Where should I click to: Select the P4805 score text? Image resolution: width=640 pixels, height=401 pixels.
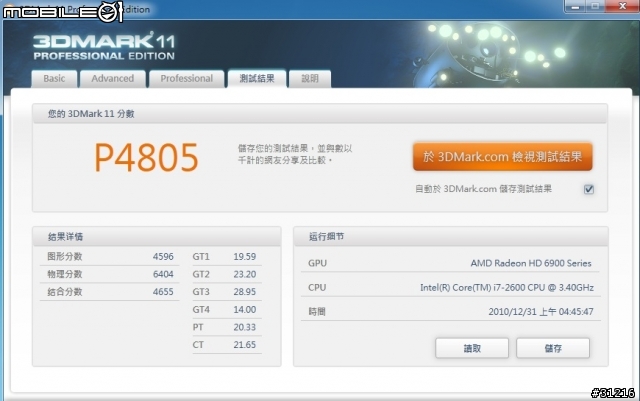click(146, 157)
